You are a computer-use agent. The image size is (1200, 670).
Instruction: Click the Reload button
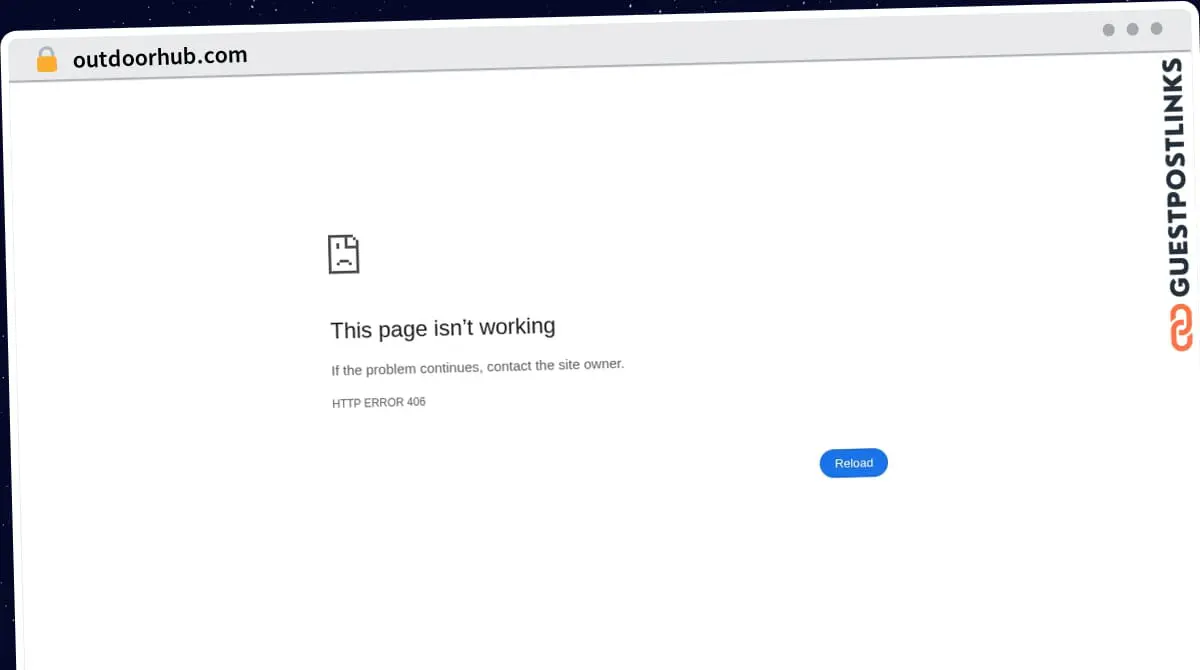[853, 463]
